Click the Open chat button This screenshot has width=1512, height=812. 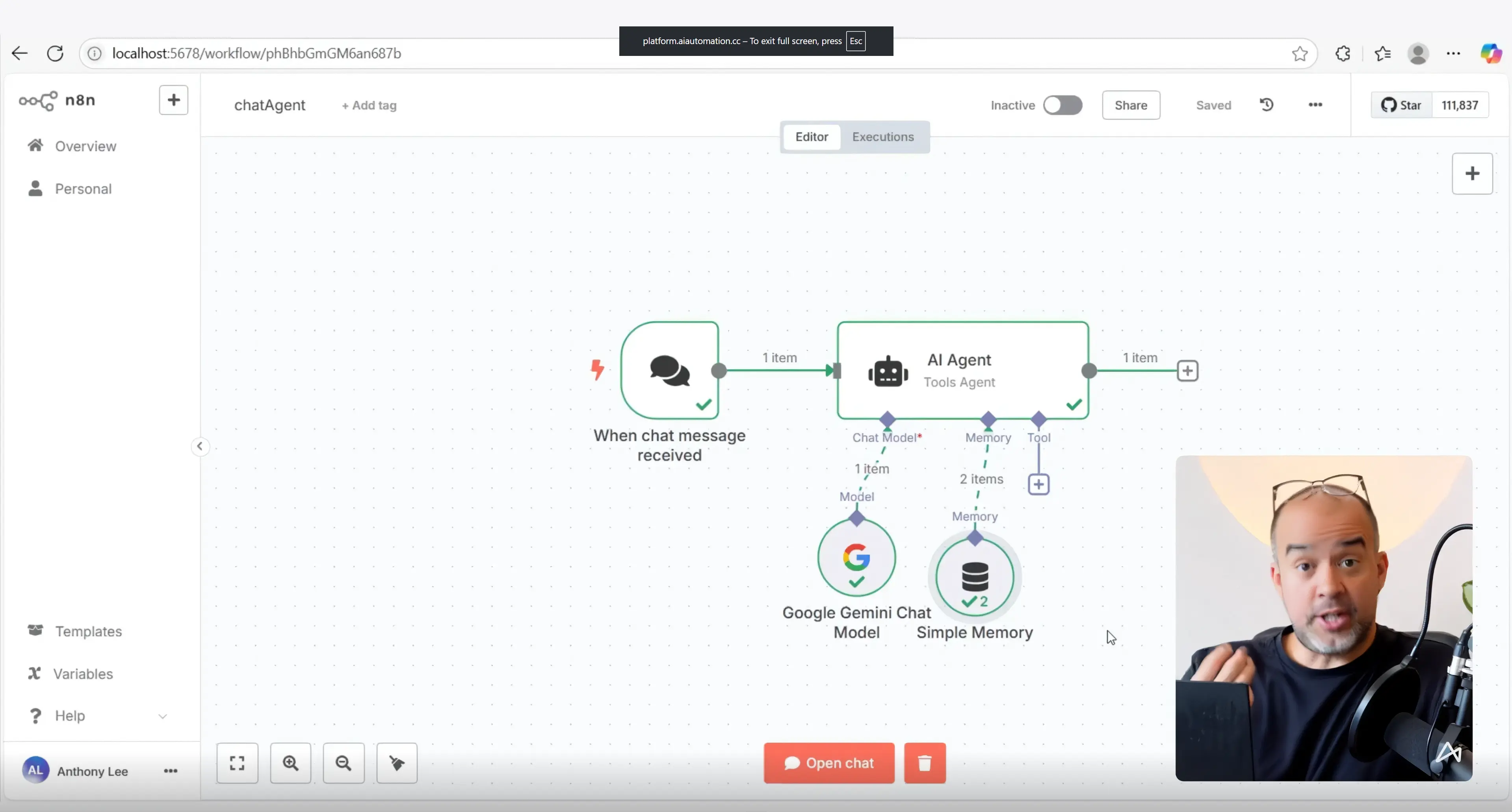(829, 763)
